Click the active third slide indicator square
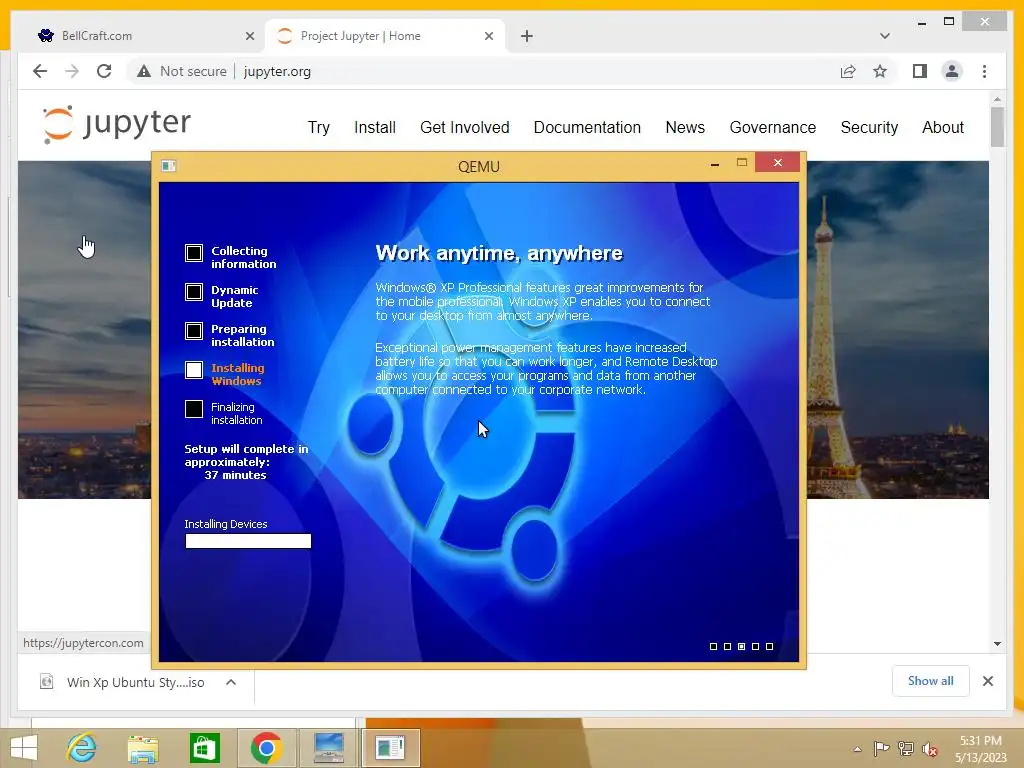1024x768 pixels. (741, 647)
